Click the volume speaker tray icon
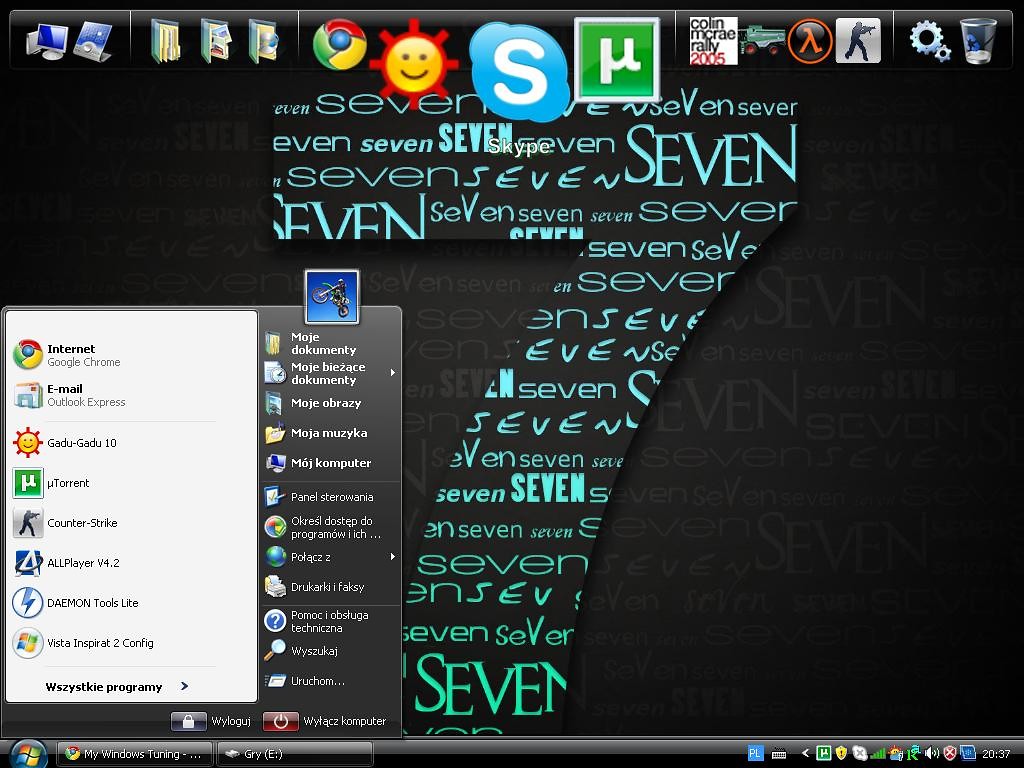Screen dimensions: 1024x768 (932, 754)
